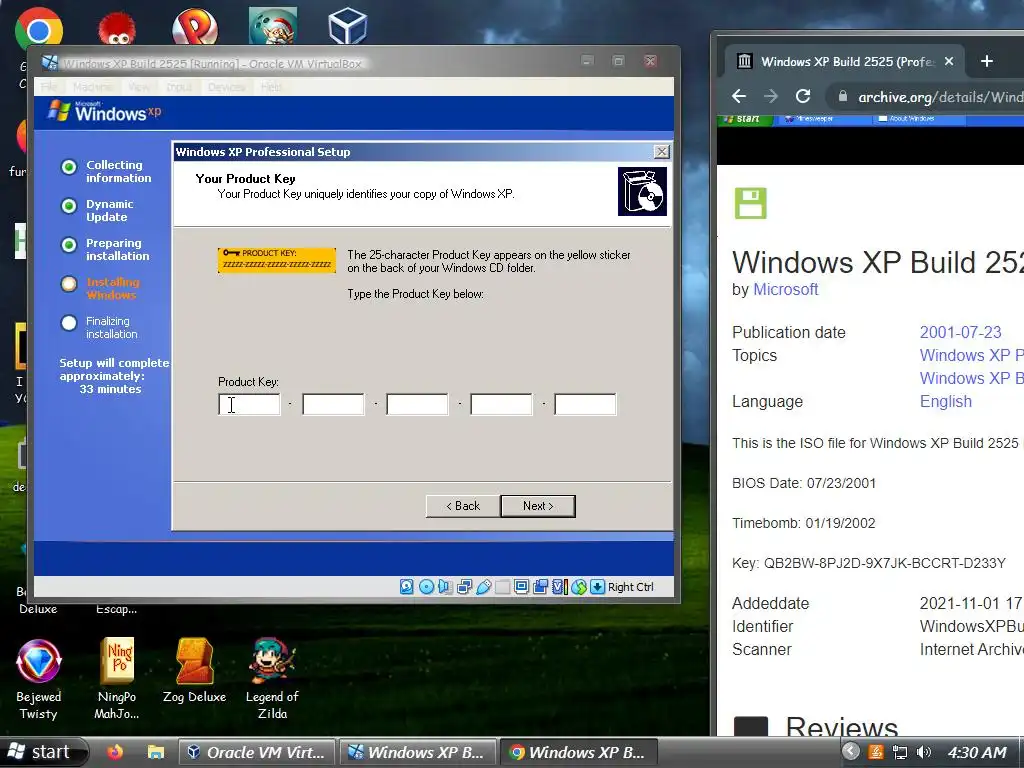Click the orange icon in the system tray
This screenshot has width=1024, height=768.
point(876,752)
